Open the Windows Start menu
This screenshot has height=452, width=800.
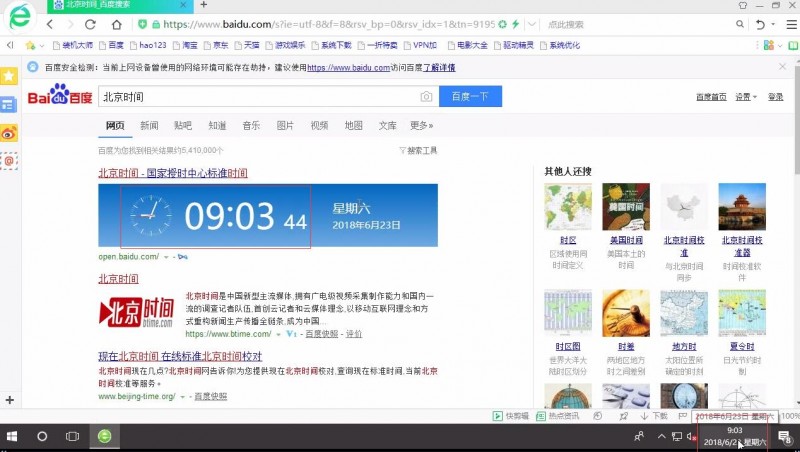(12, 436)
